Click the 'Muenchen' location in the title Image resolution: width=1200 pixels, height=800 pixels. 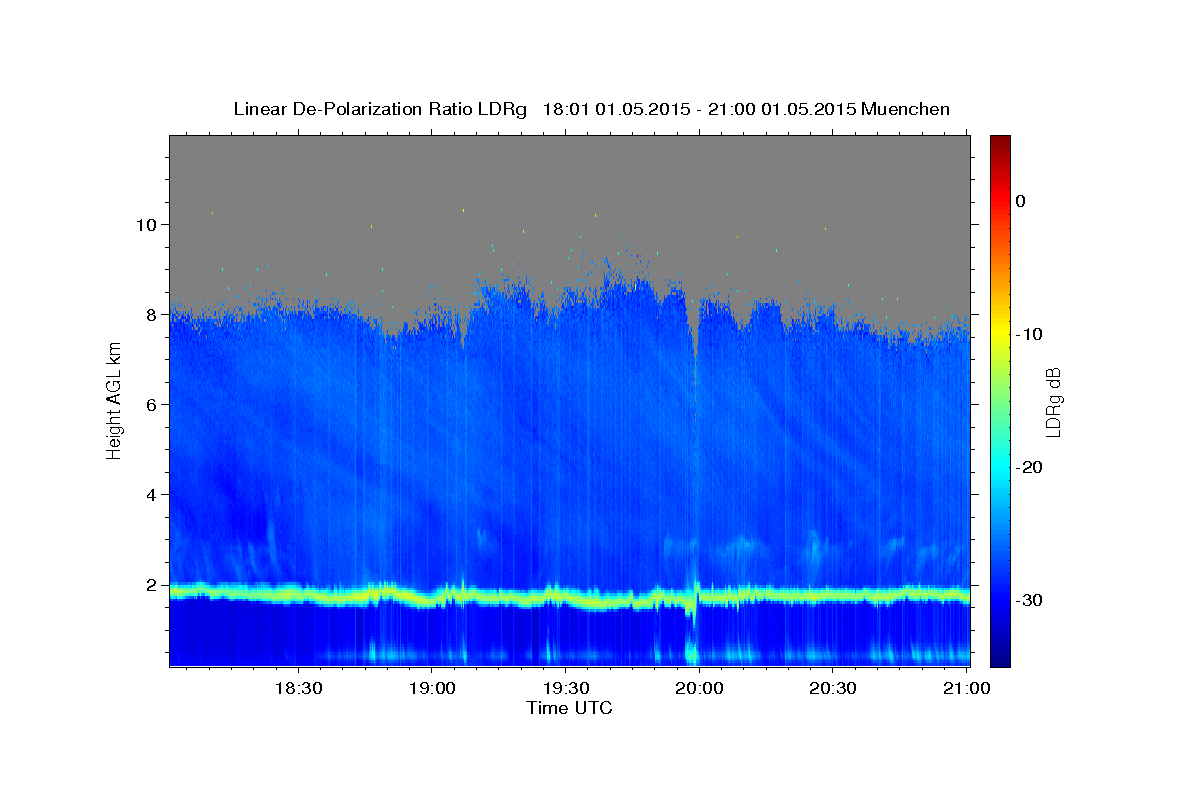point(906,109)
